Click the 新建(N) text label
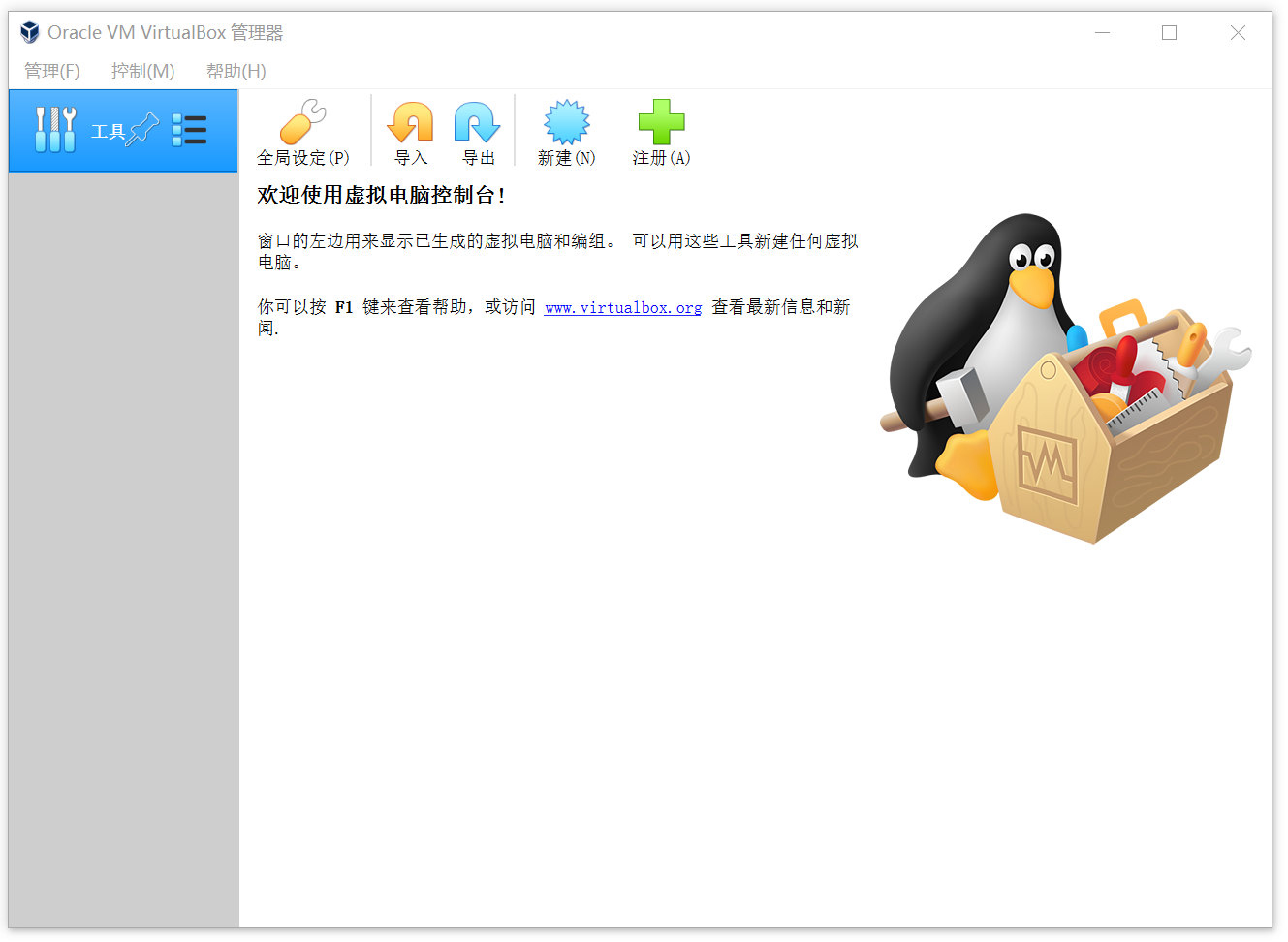This screenshot has width=1288, height=942. (566, 156)
